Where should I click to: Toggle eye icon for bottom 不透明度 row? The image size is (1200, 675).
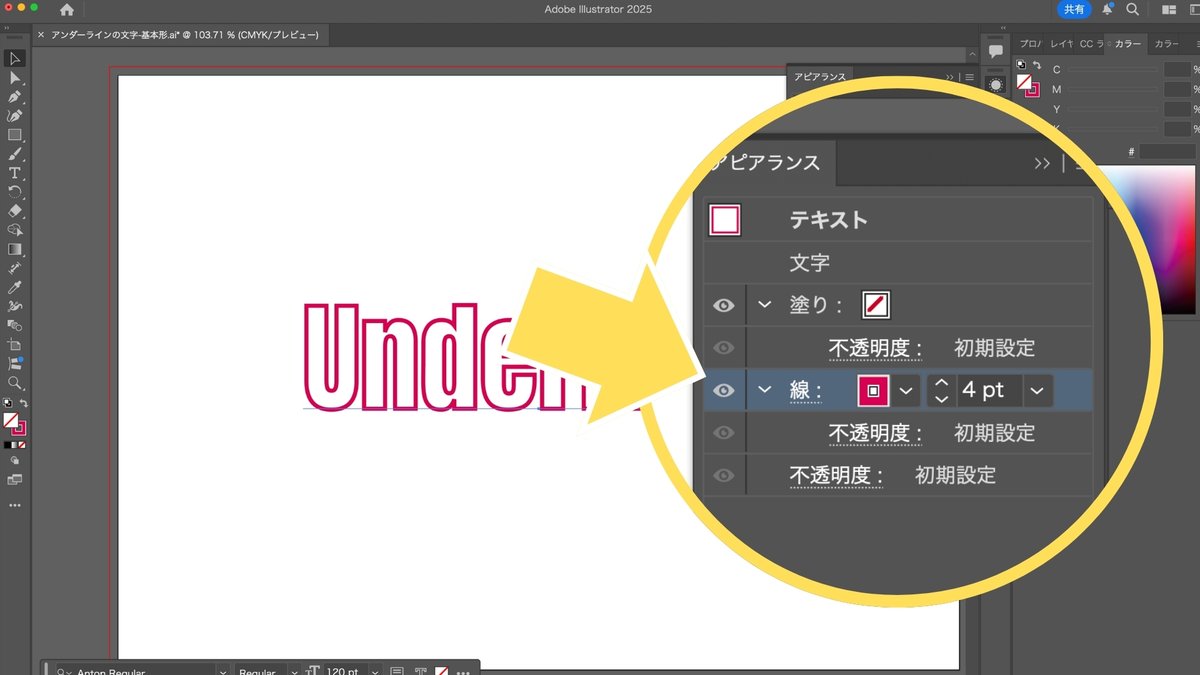pos(724,476)
